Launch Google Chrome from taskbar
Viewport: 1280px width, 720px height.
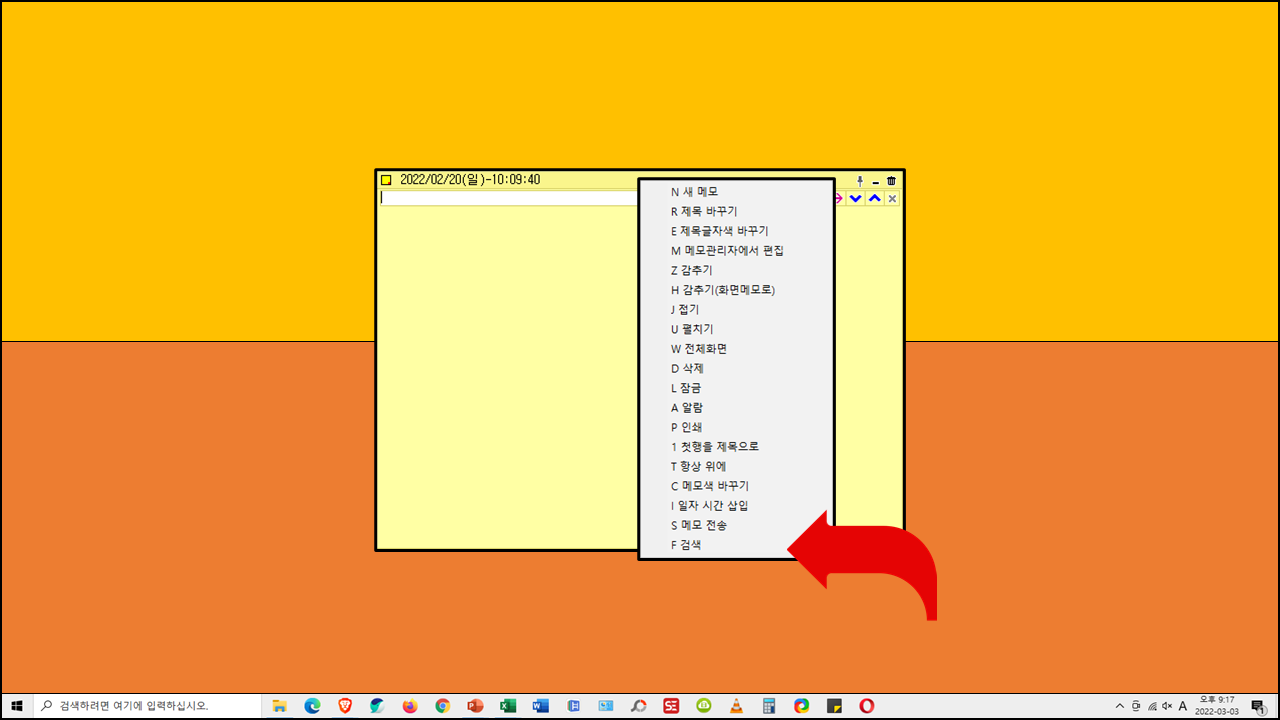point(443,706)
